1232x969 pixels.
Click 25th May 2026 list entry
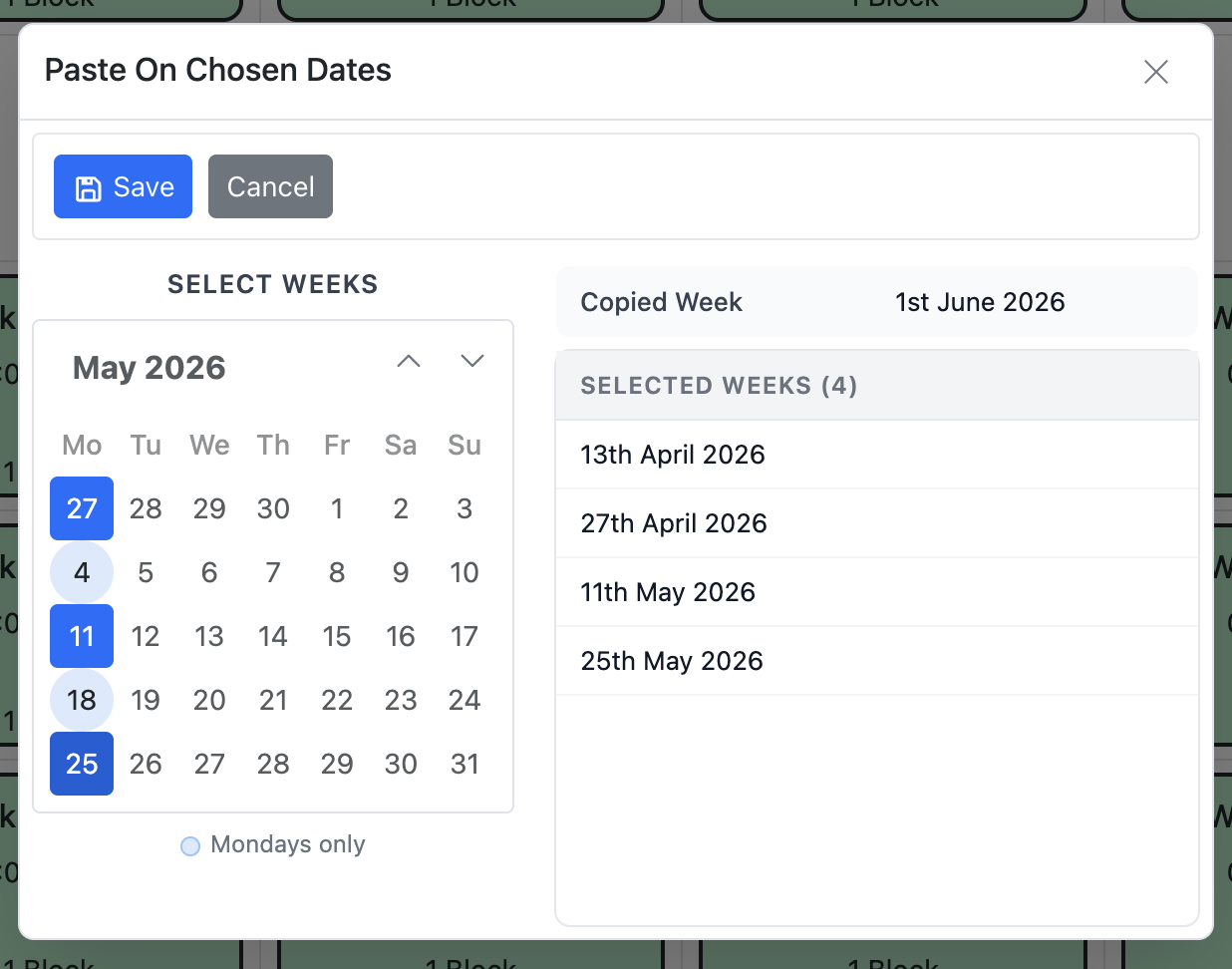click(x=672, y=661)
